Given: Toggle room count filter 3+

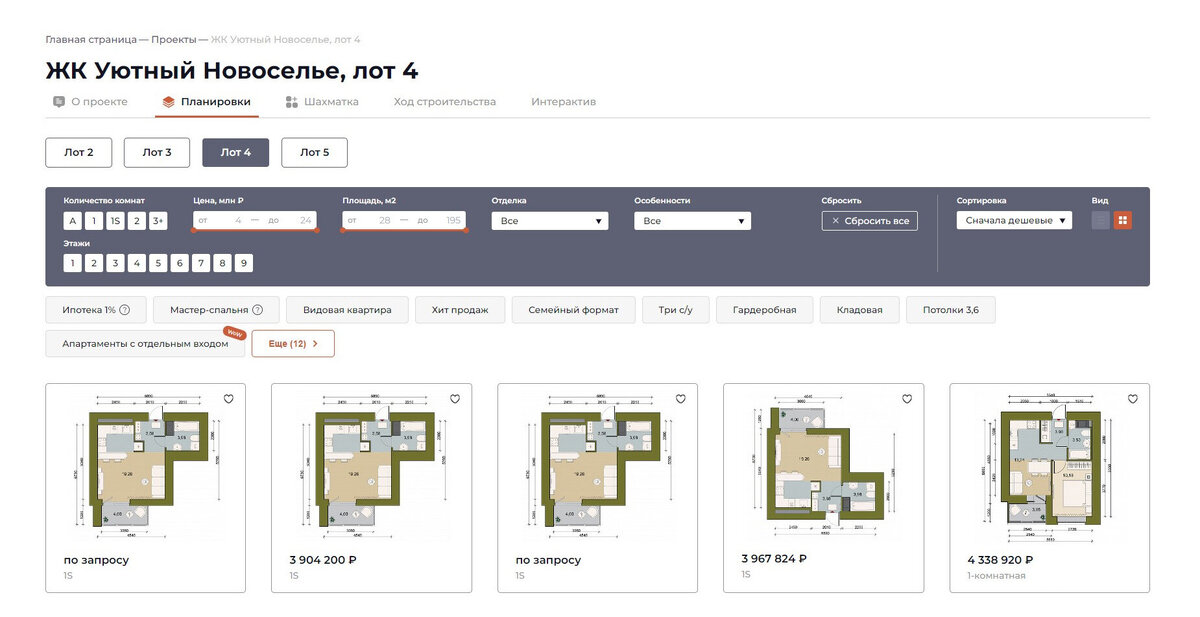Looking at the screenshot, I should 158,221.
